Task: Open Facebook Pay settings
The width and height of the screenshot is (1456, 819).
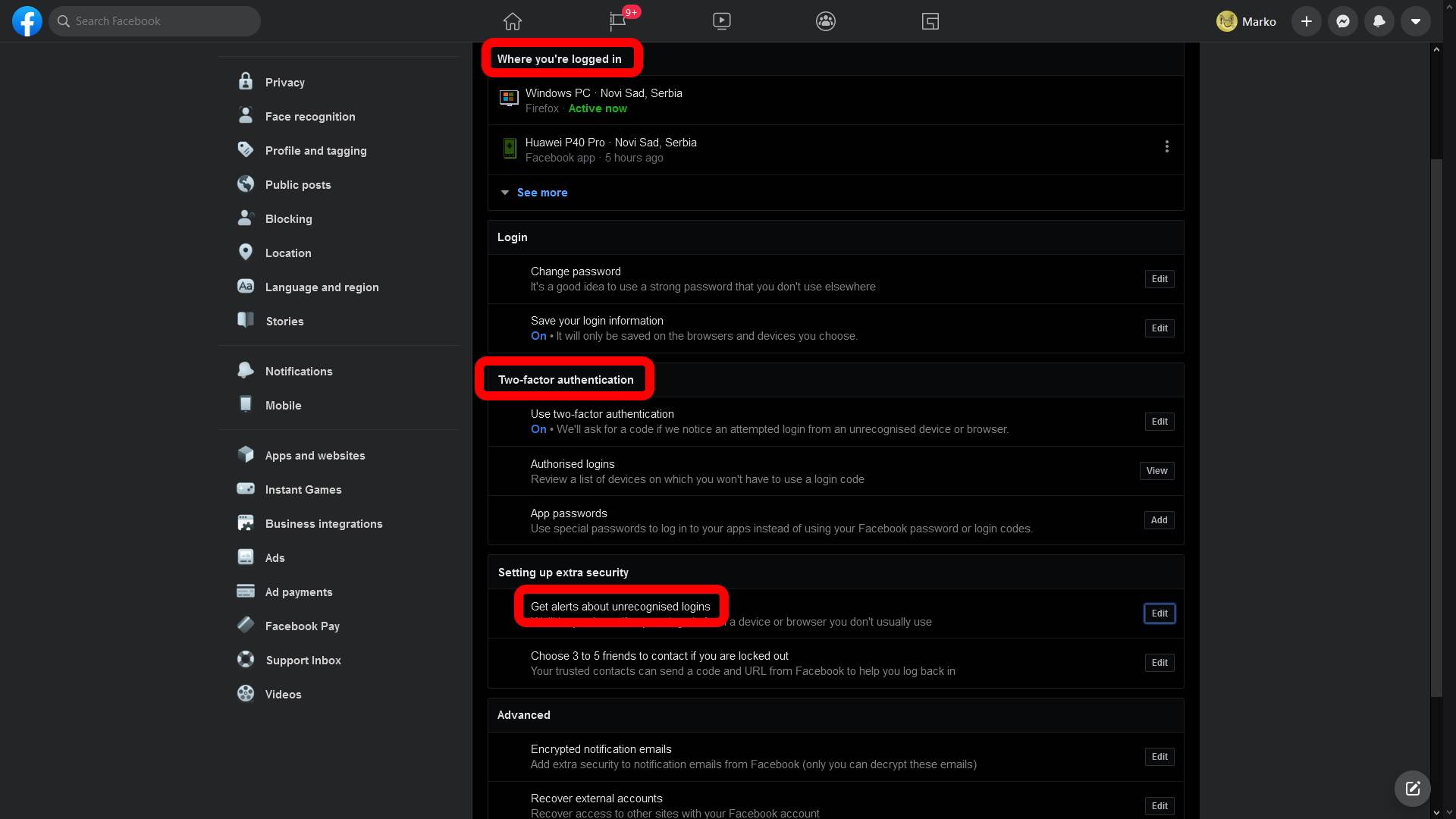Action: pos(302,626)
